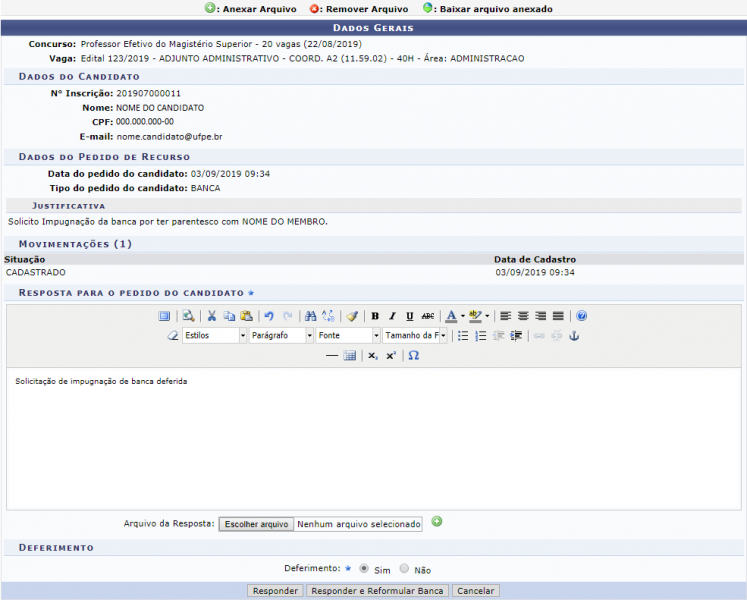Viewport: 747px width, 600px height.
Task: Open the Find binoculars tool
Action: click(x=311, y=316)
